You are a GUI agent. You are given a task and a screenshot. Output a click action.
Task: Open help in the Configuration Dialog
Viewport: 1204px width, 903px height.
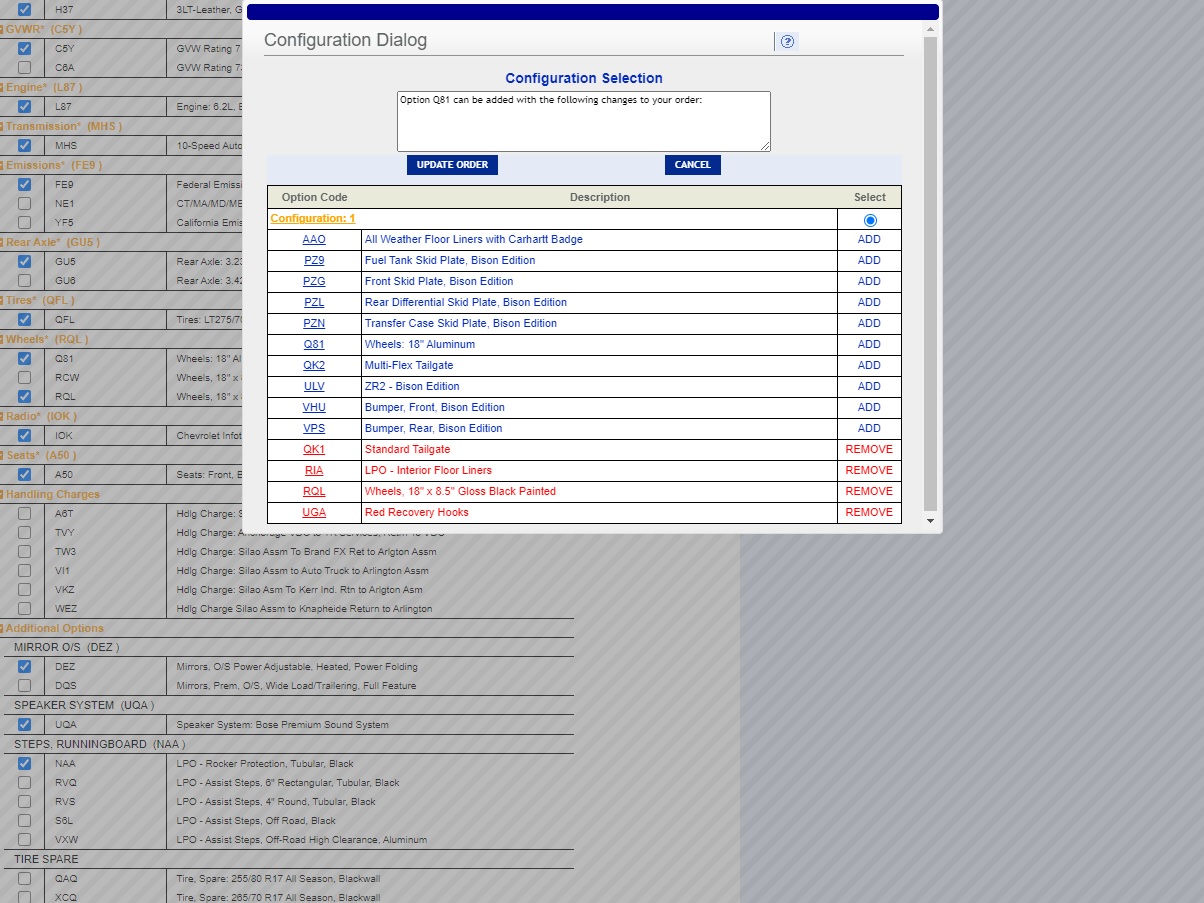click(787, 41)
